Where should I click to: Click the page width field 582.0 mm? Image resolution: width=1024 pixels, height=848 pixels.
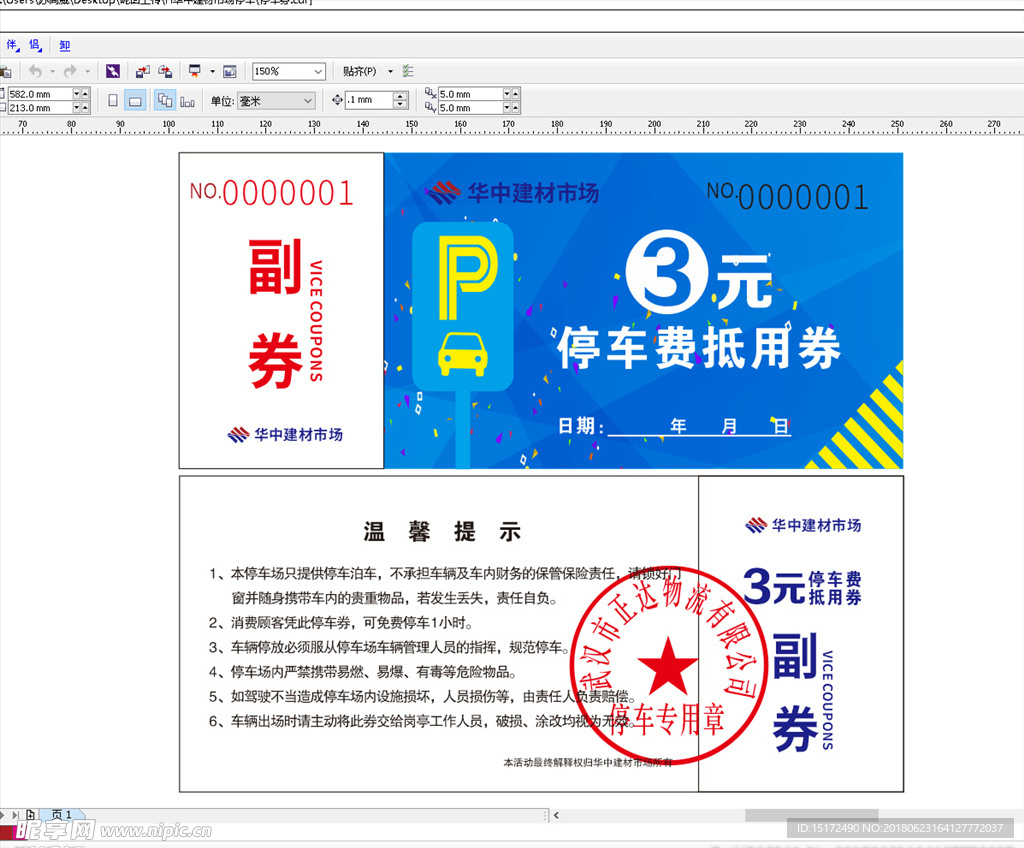point(40,94)
